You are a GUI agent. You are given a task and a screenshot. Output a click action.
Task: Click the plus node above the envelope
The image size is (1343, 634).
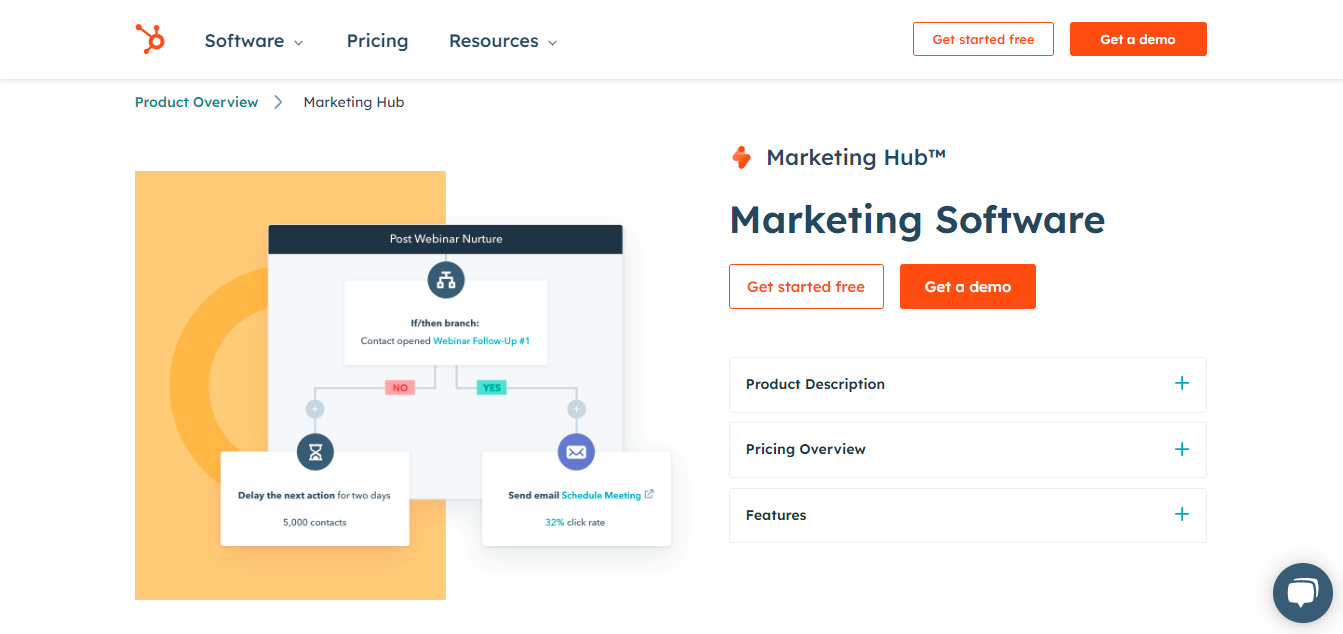pos(576,409)
